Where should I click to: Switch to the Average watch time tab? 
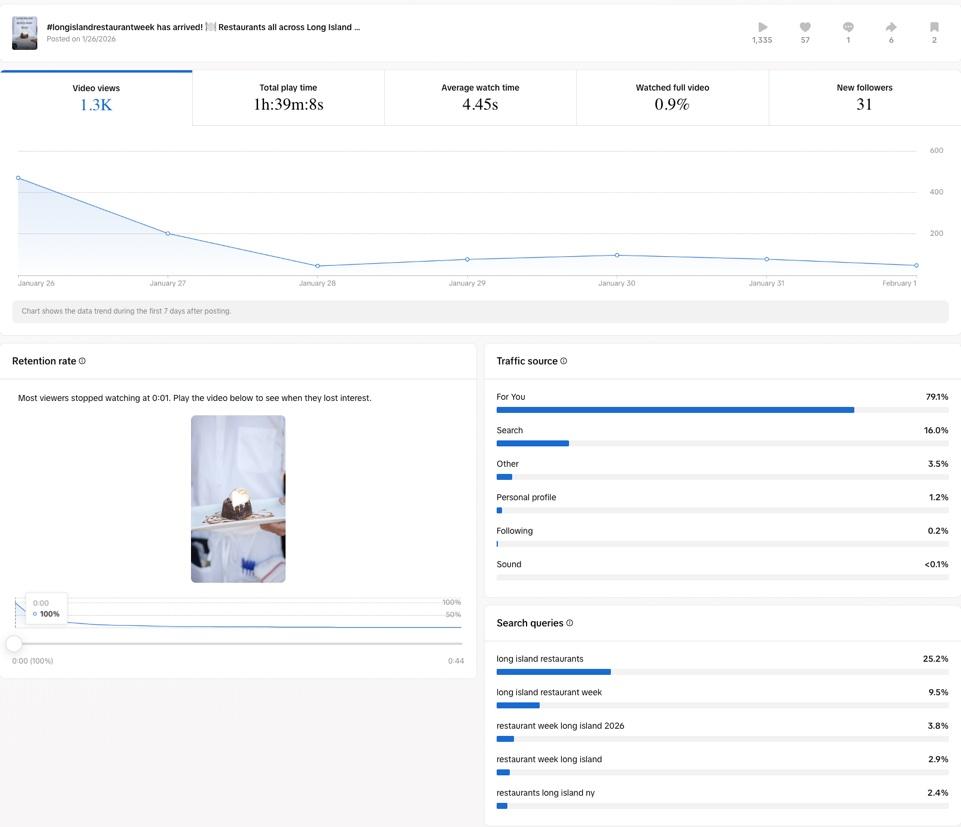pos(480,98)
